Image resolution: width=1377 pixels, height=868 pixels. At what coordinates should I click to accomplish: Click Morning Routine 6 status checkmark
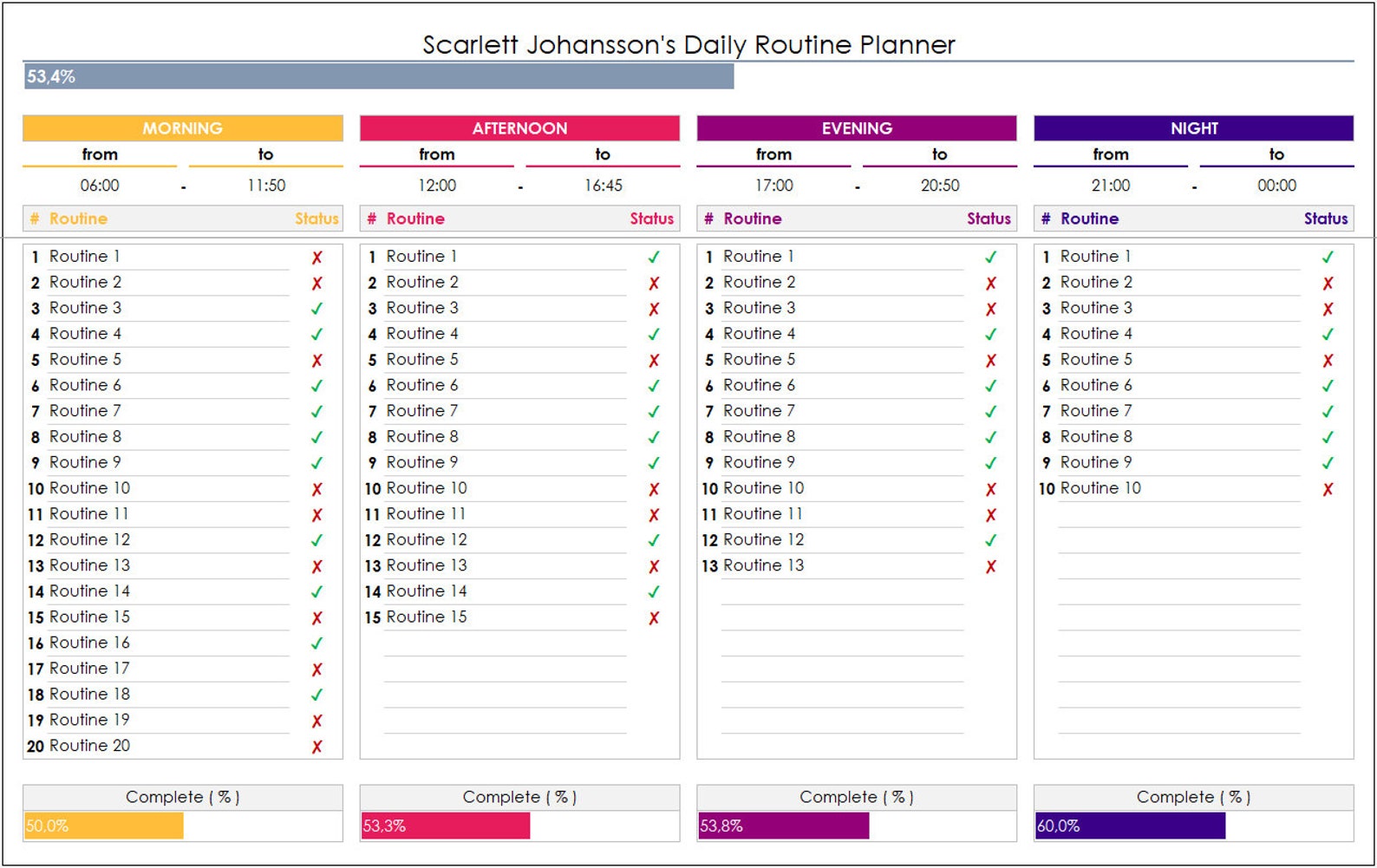(317, 386)
